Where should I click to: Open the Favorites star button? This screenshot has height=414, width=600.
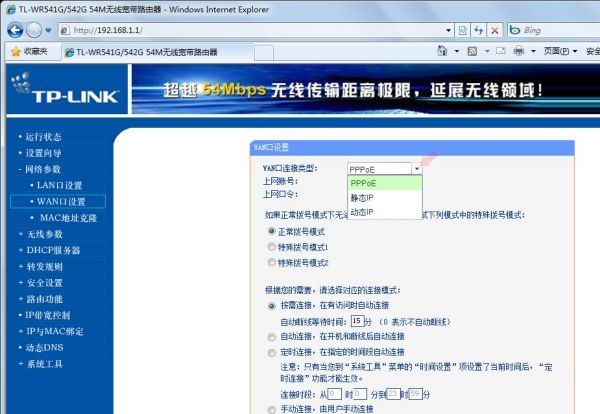point(16,52)
